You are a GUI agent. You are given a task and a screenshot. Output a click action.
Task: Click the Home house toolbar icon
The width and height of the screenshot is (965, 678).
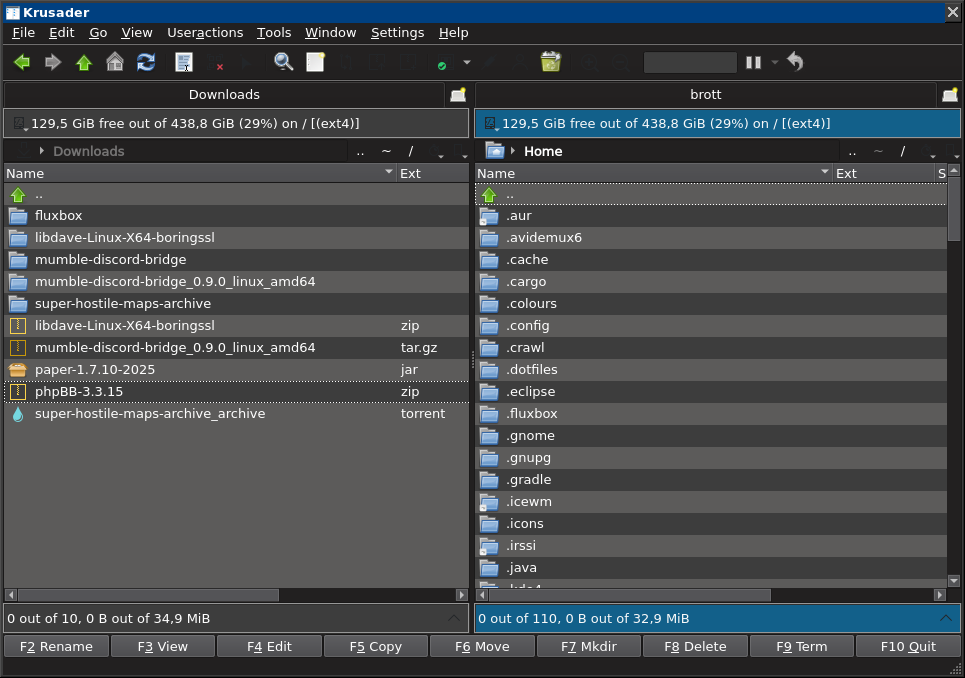[x=114, y=62]
